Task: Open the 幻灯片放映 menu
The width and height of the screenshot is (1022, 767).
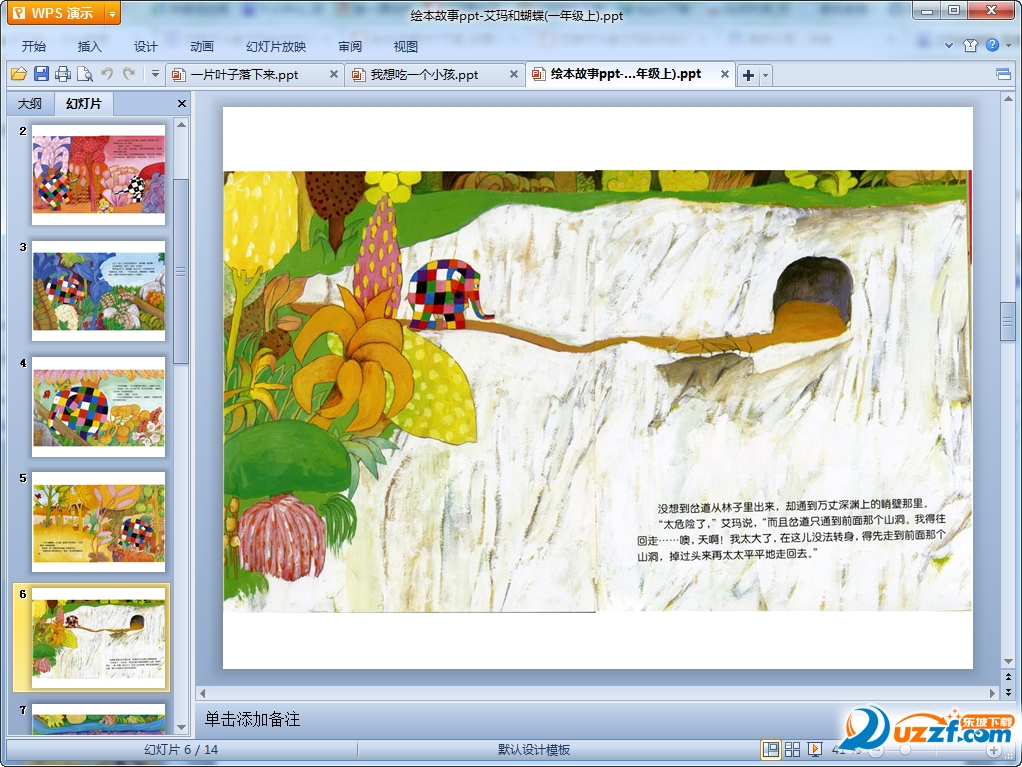Action: pyautogui.click(x=276, y=46)
